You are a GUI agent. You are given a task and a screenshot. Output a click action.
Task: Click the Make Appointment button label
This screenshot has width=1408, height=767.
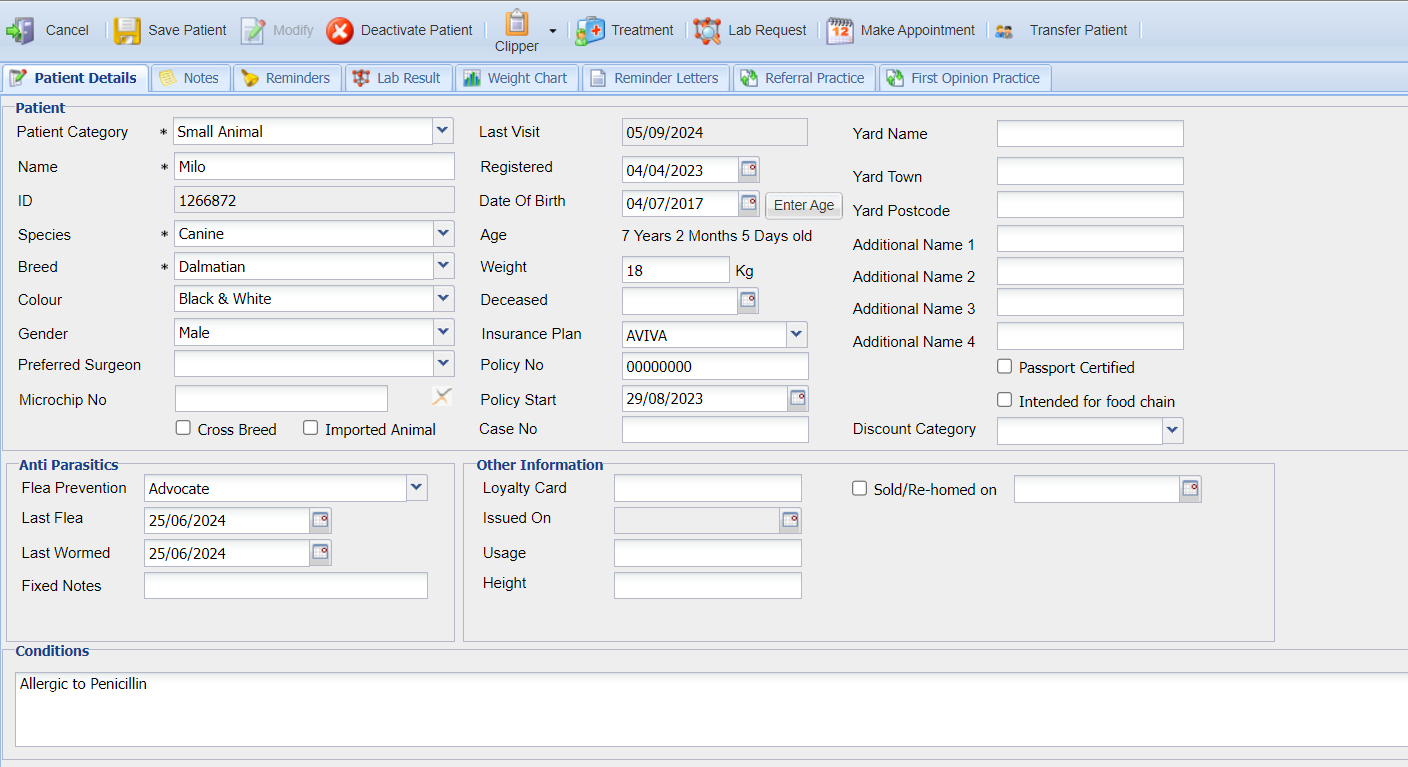[x=918, y=30]
